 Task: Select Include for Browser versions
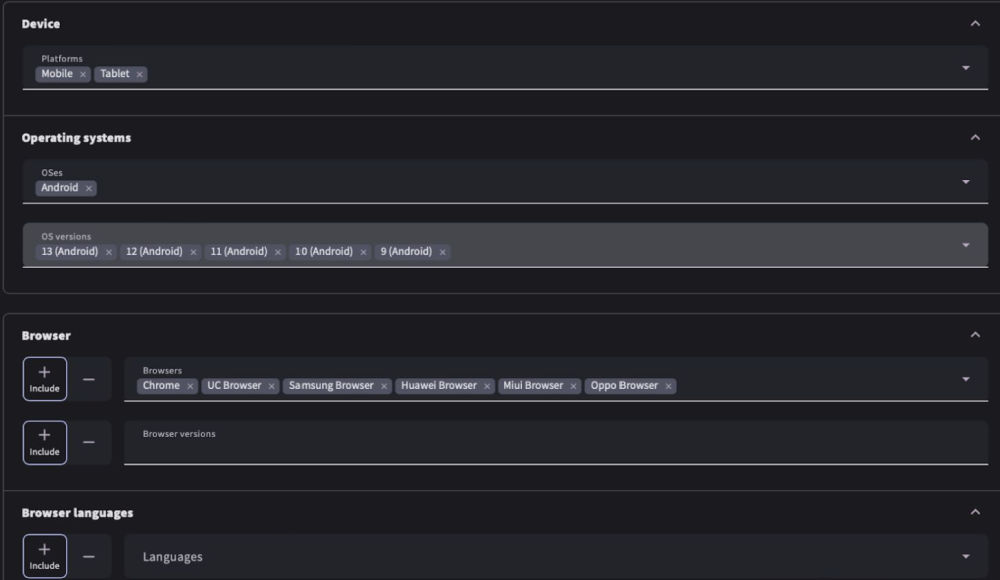[x=45, y=442]
